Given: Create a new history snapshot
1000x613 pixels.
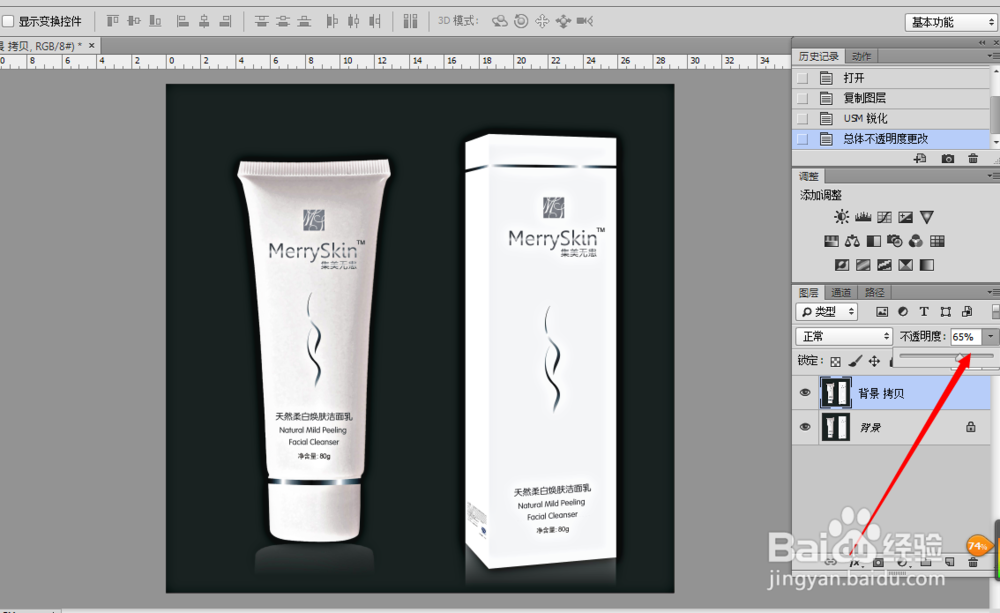Looking at the screenshot, I should 948,158.
